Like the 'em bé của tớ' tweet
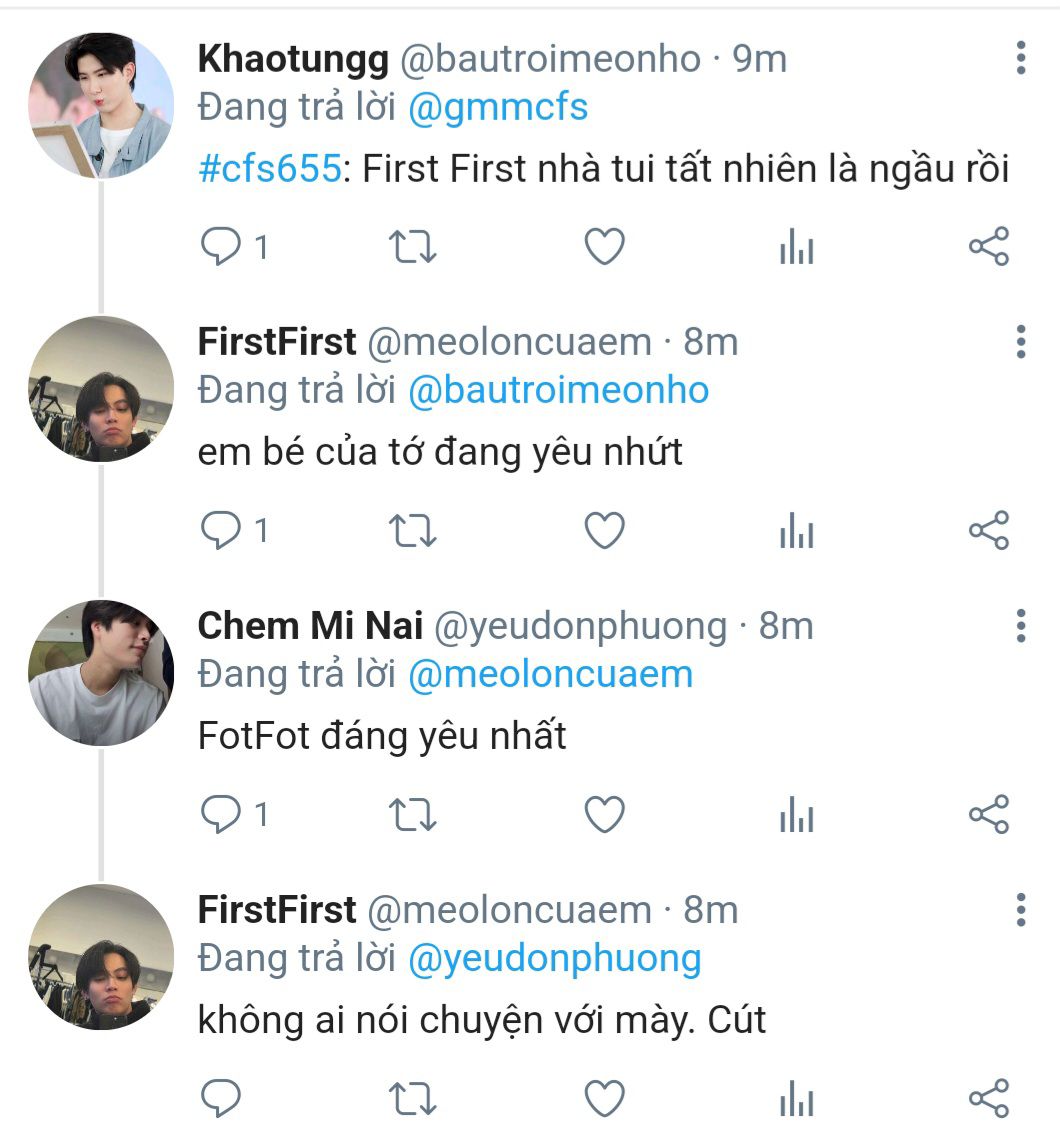The height and width of the screenshot is (1141, 1060). [604, 531]
